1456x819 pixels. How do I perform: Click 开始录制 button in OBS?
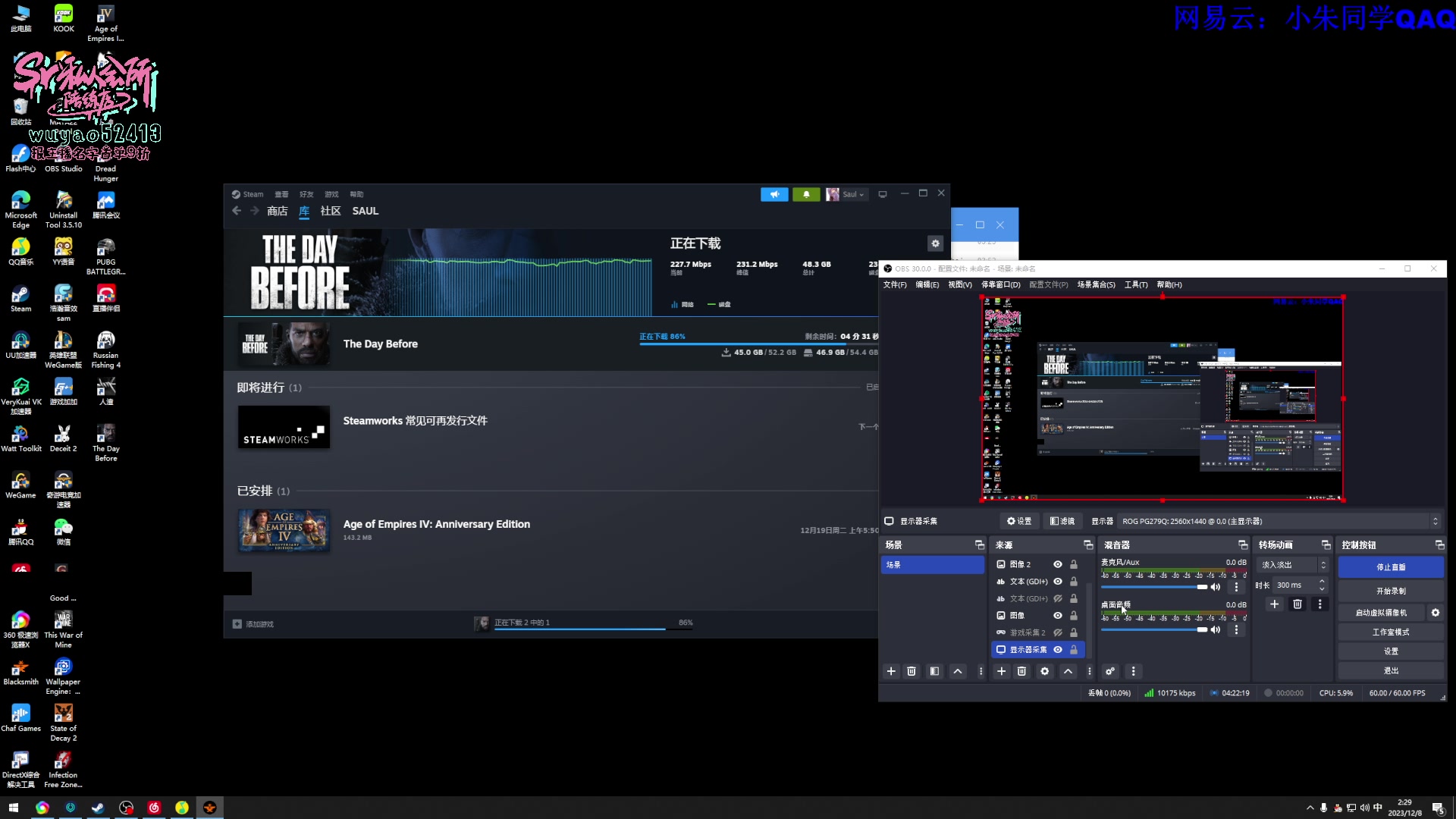pos(1391,591)
